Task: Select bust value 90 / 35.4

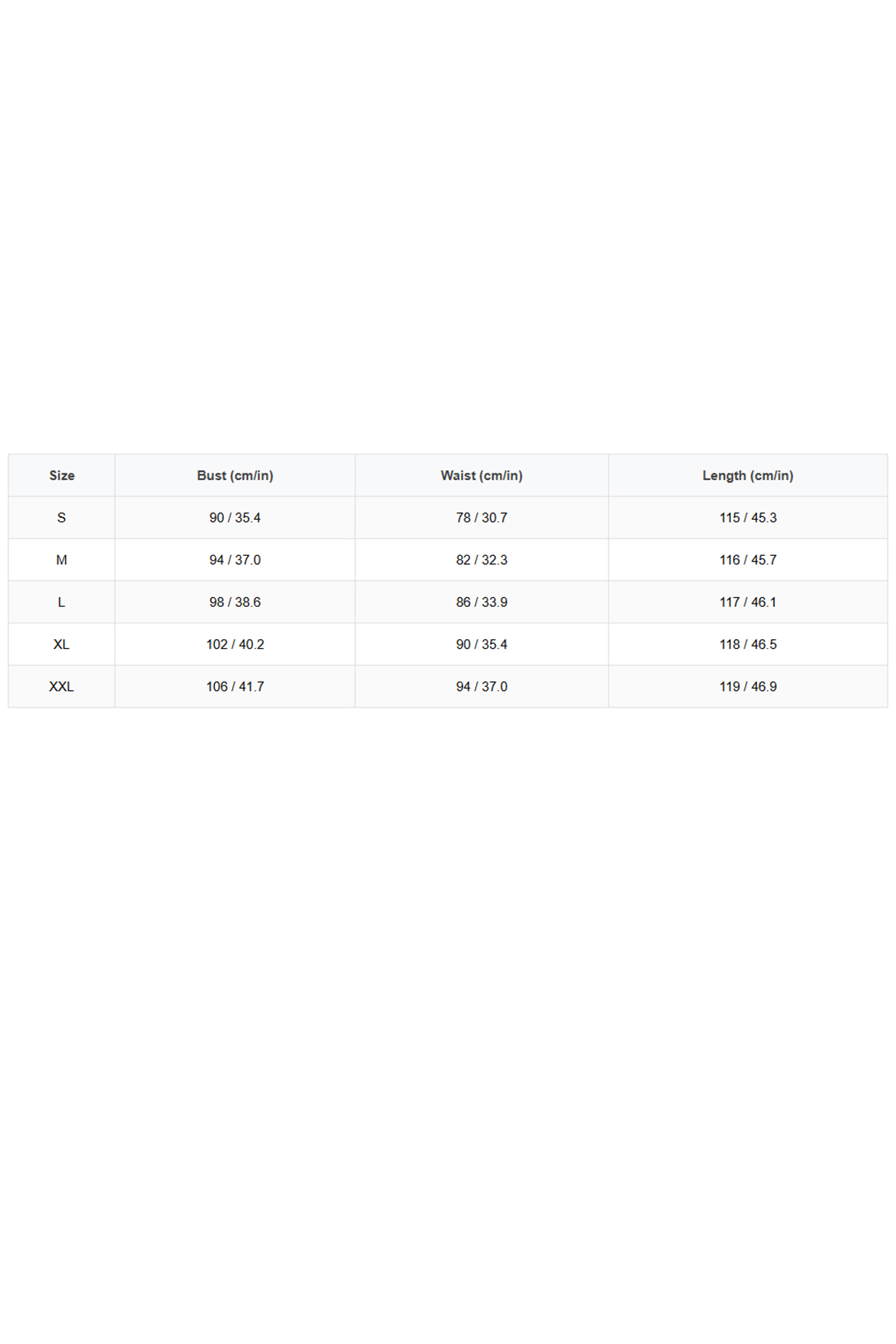Action: (x=235, y=518)
